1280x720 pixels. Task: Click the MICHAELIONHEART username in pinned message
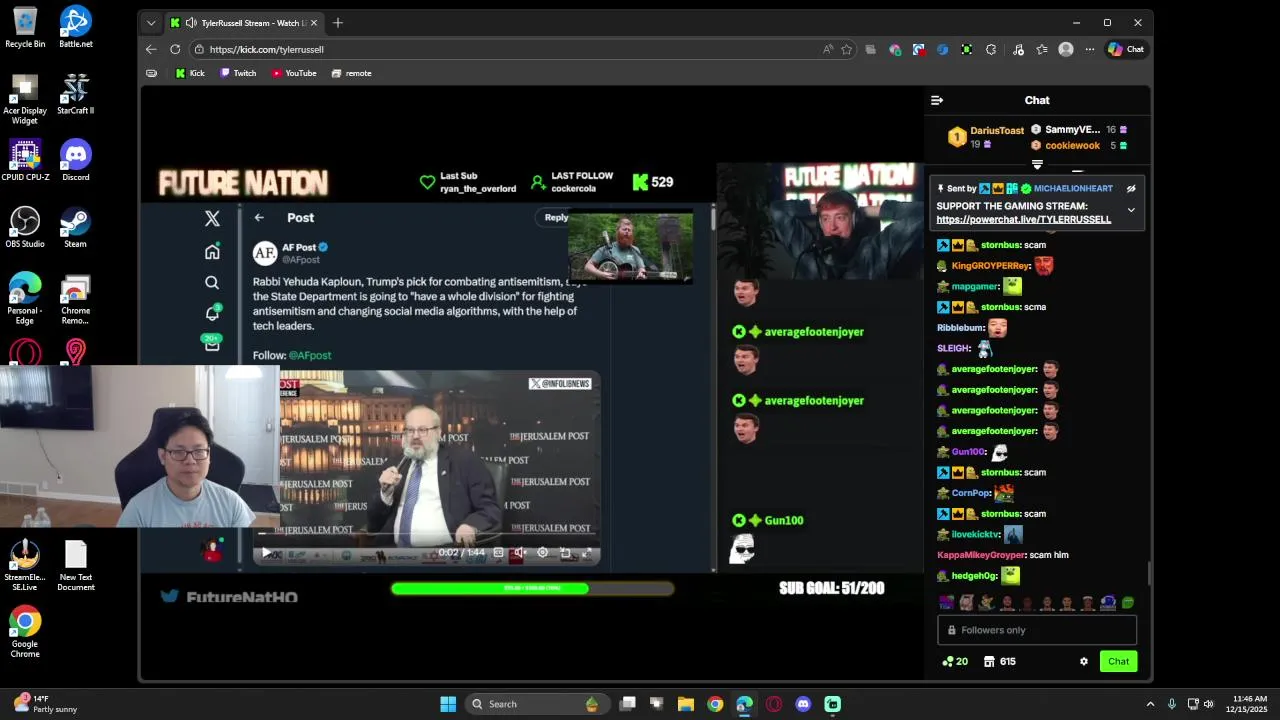(x=1073, y=188)
